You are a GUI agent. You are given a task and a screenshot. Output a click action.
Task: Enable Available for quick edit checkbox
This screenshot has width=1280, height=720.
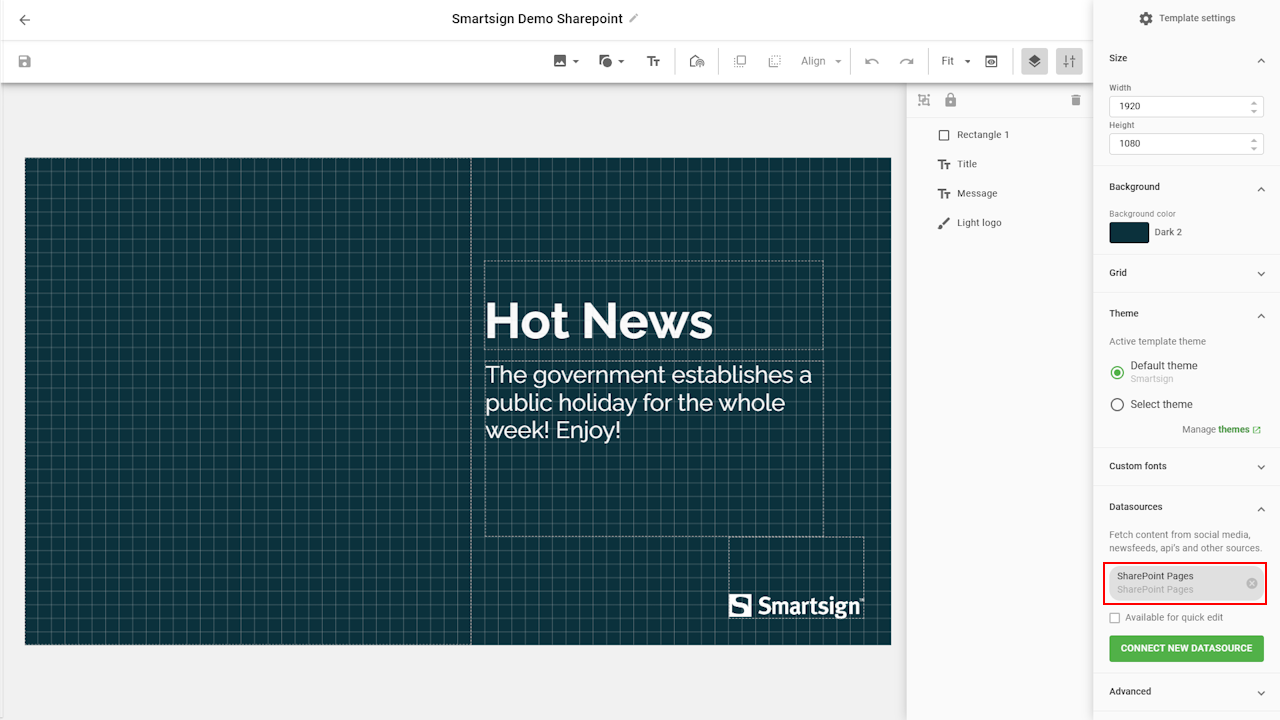point(1115,618)
